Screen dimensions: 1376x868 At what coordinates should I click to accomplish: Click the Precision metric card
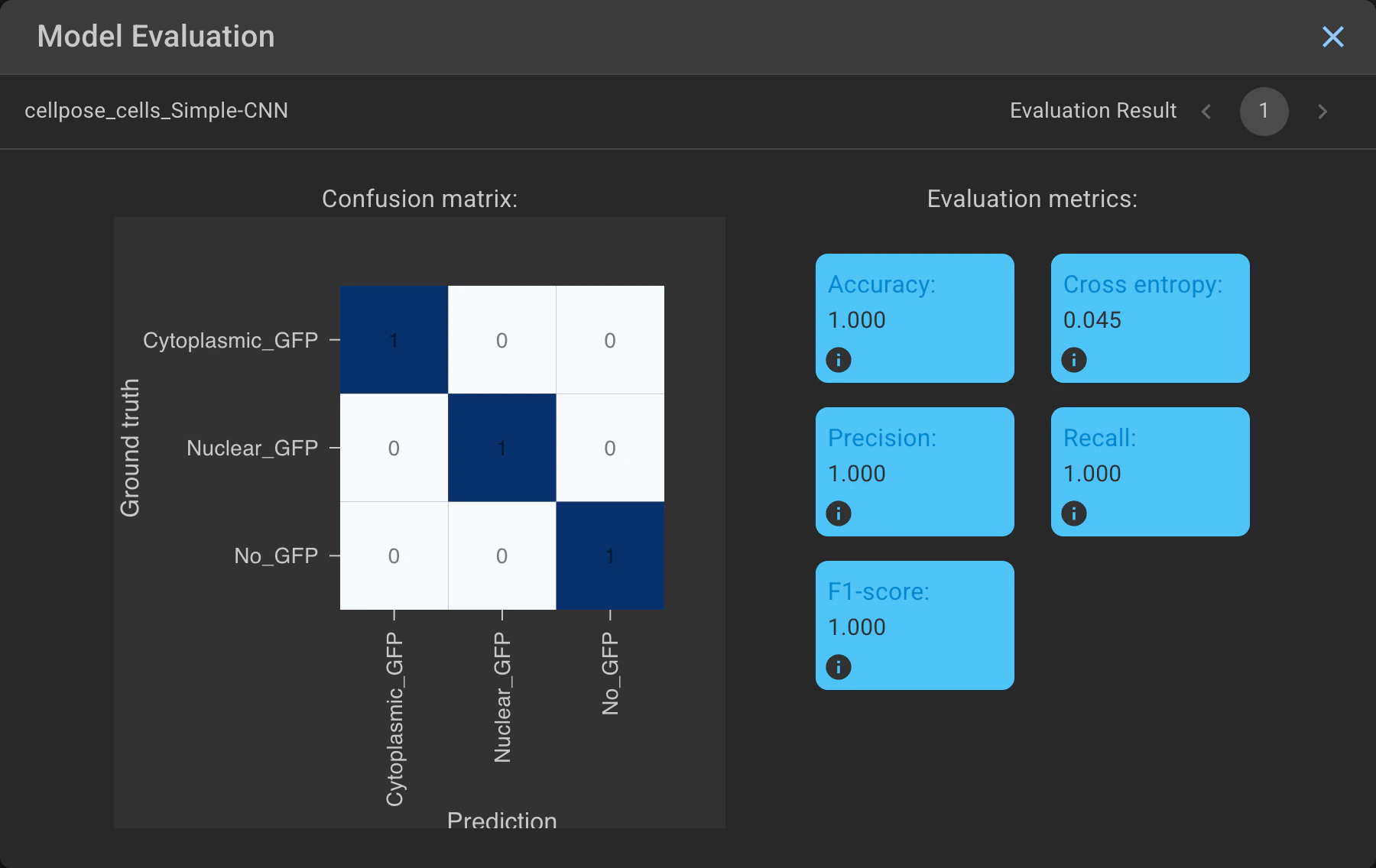click(x=915, y=471)
